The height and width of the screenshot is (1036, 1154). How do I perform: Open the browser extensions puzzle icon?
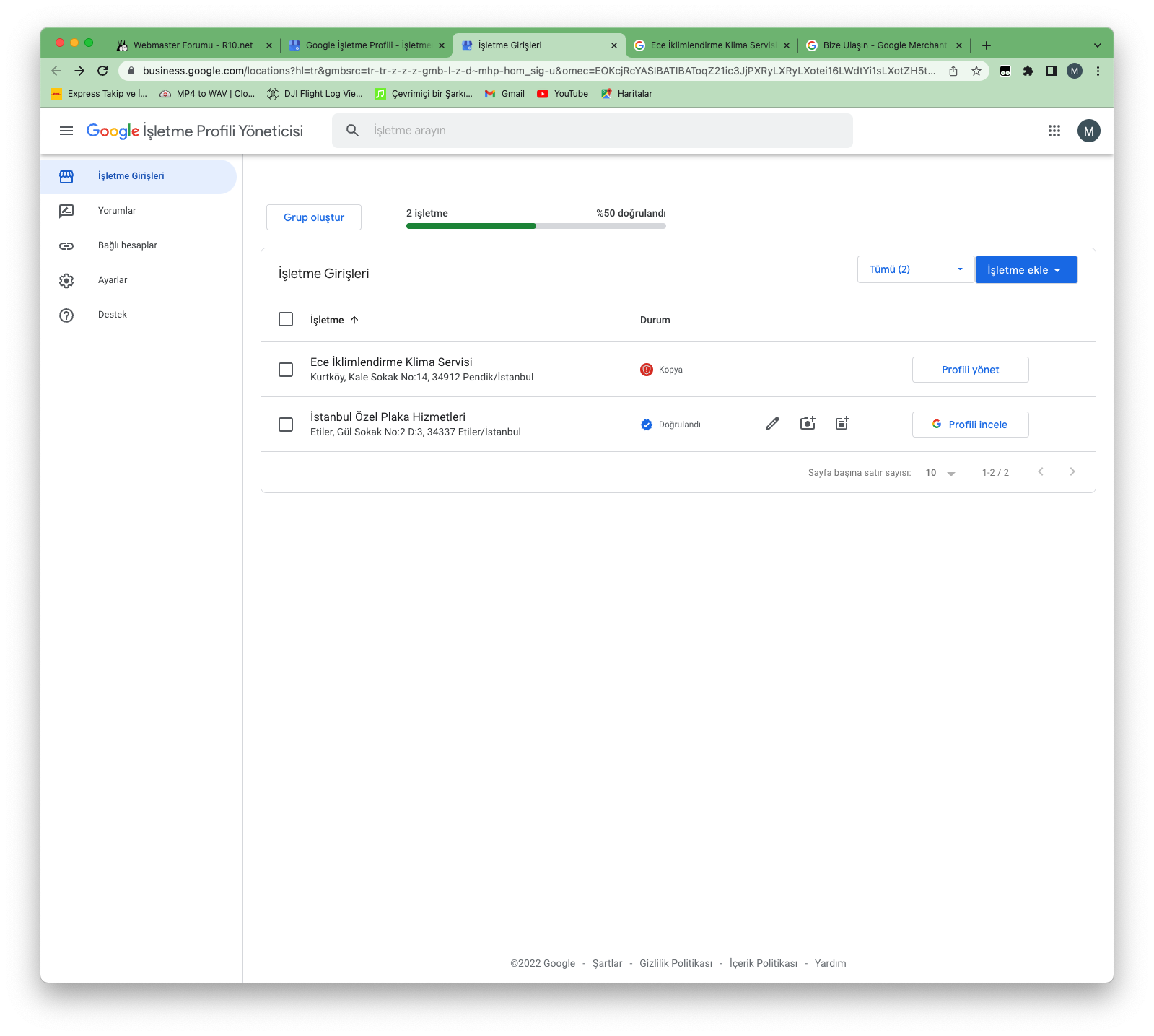coord(1028,71)
